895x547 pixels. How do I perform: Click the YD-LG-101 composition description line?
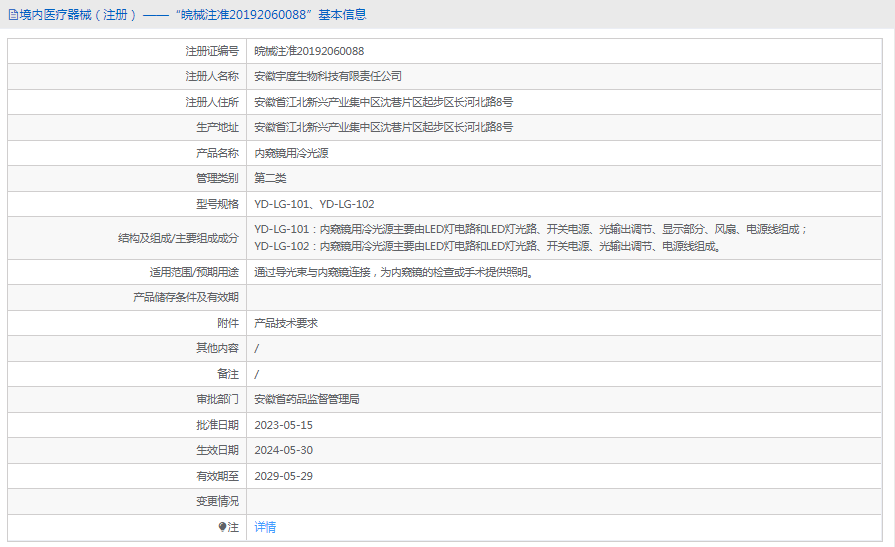[x=530, y=229]
